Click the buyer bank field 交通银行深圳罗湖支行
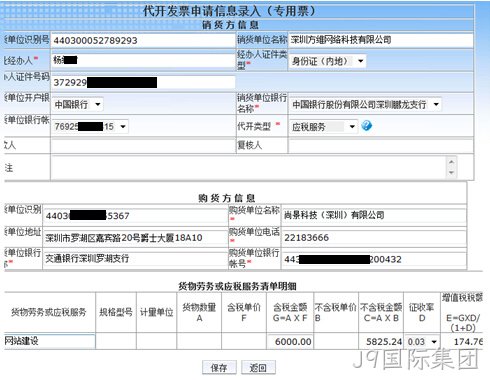 click(135, 258)
